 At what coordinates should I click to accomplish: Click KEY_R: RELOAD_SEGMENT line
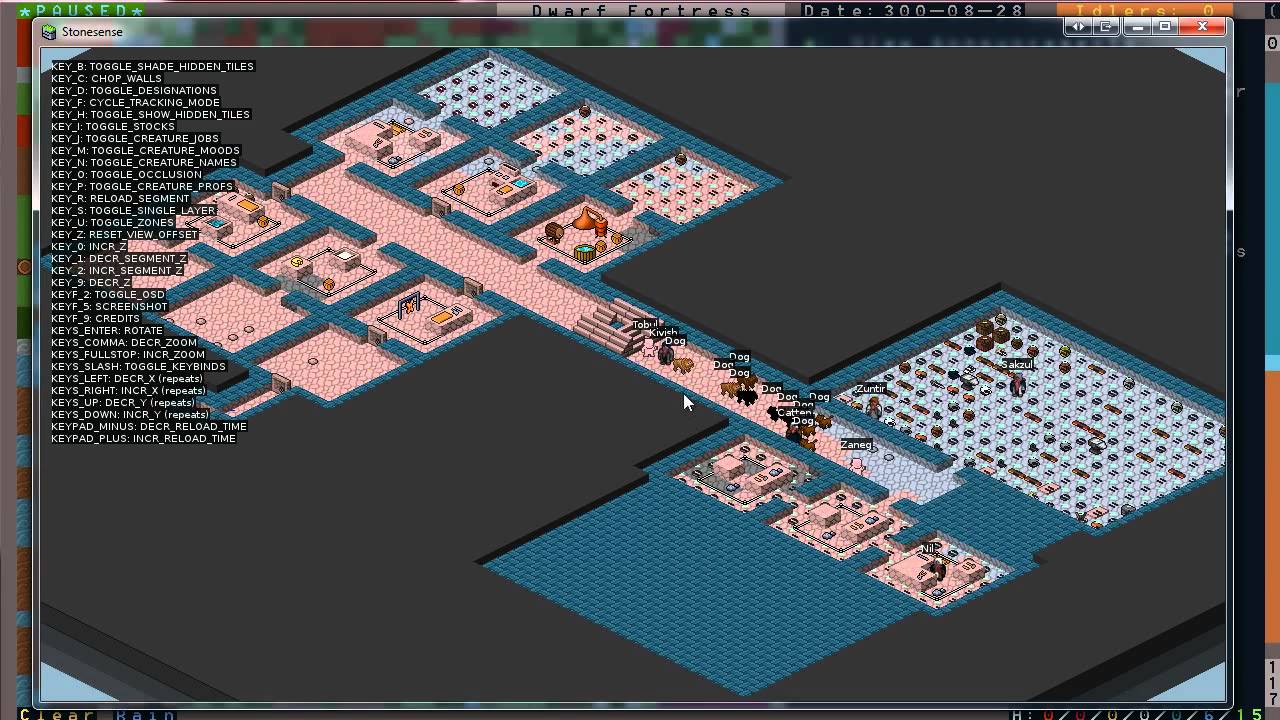120,198
